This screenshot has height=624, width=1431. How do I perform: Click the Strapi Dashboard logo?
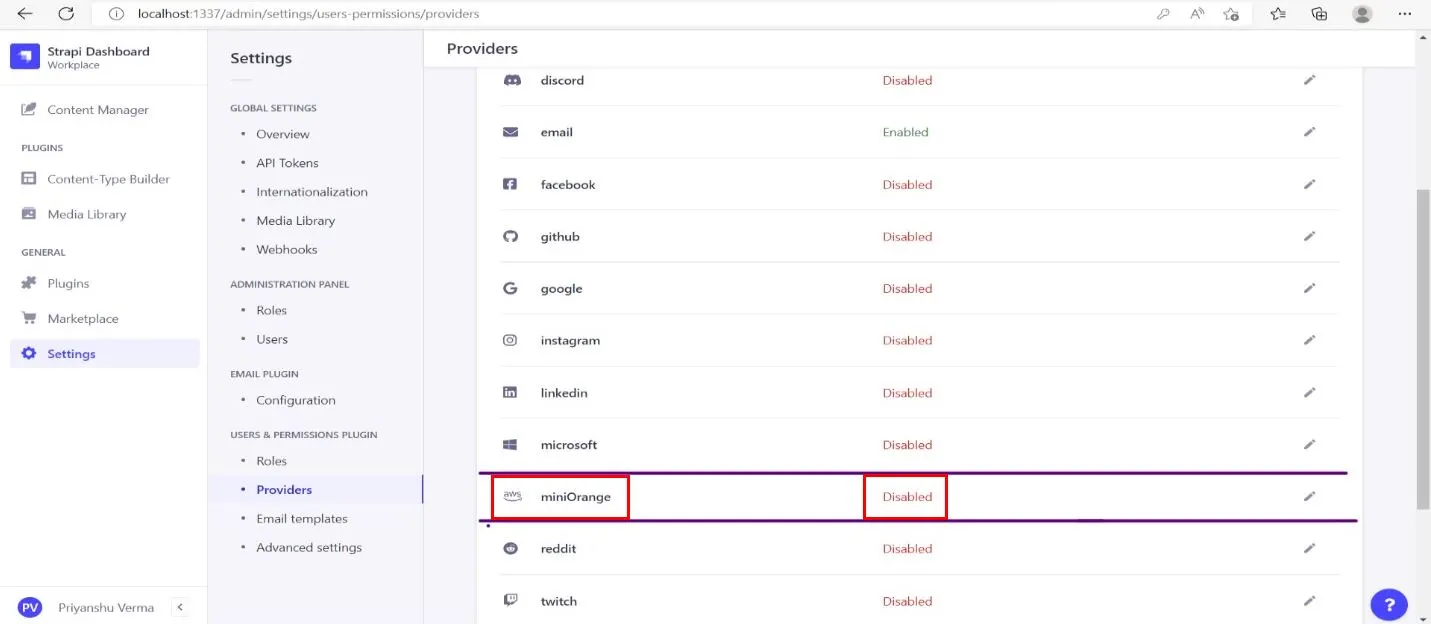coord(25,57)
